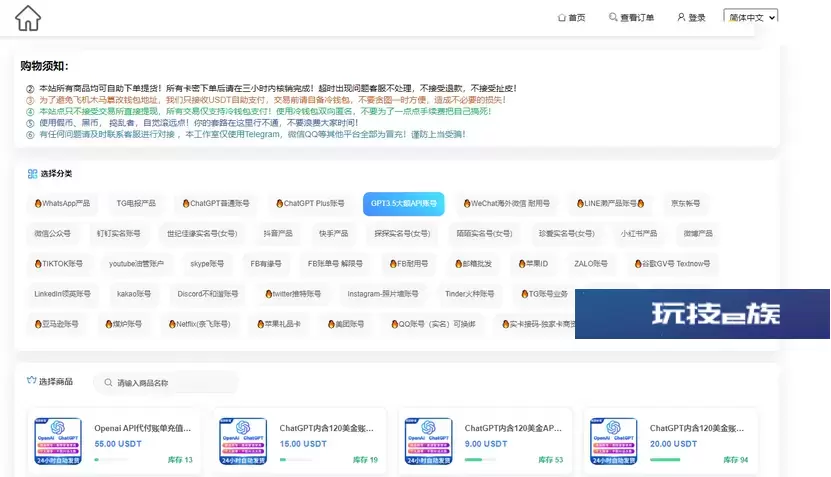
Task: Click the 55.00 USDT price text
Action: tap(118, 444)
